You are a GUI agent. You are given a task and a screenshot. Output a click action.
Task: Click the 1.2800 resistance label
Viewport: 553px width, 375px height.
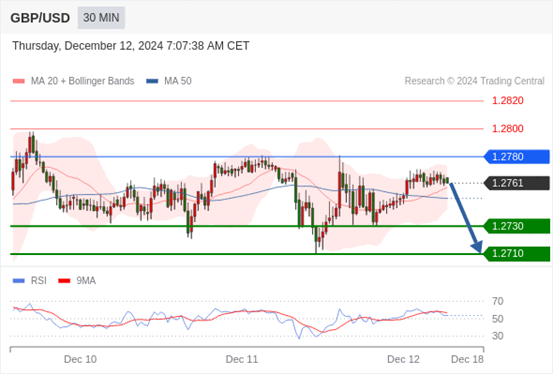tap(508, 129)
